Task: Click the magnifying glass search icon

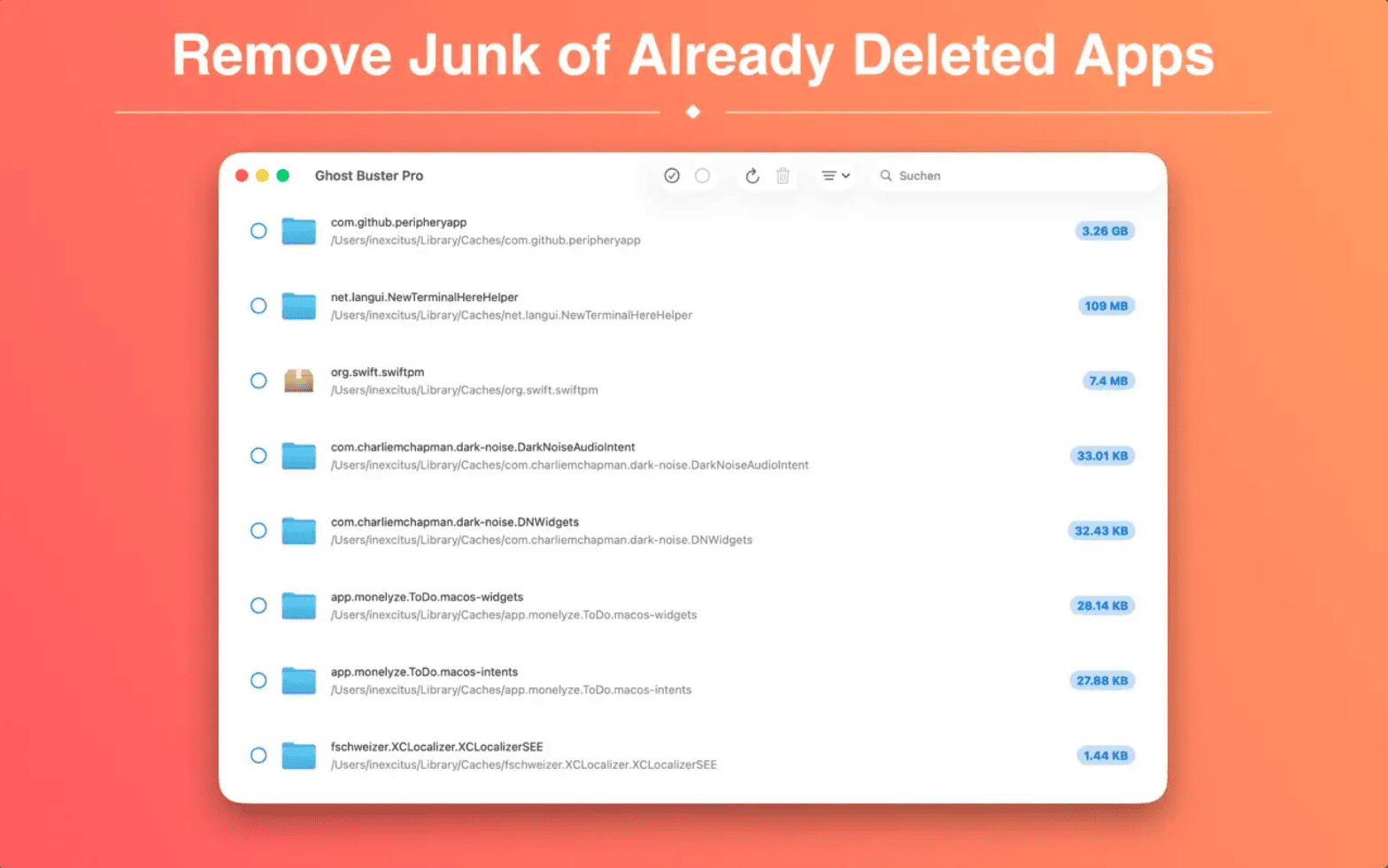Action: pyautogui.click(x=885, y=176)
